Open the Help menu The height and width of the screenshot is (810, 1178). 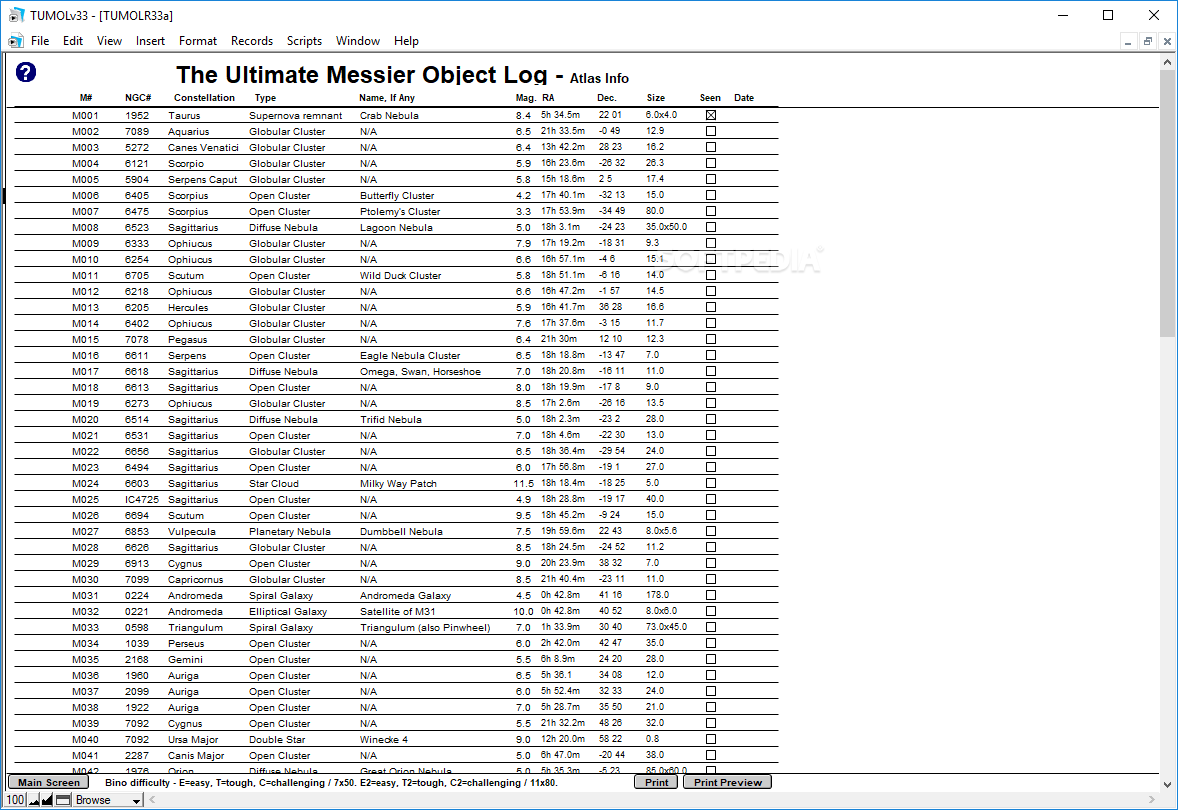click(x=406, y=41)
